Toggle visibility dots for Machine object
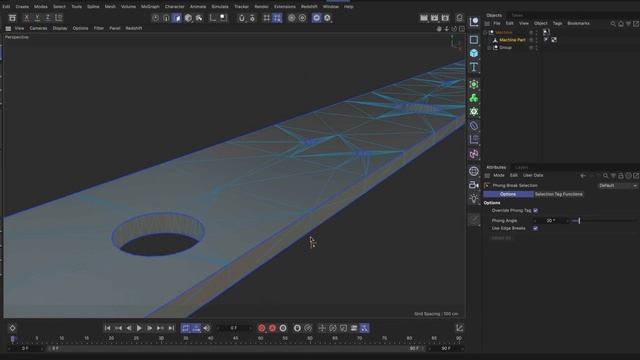Image resolution: width=640 pixels, height=360 pixels. 536,33
